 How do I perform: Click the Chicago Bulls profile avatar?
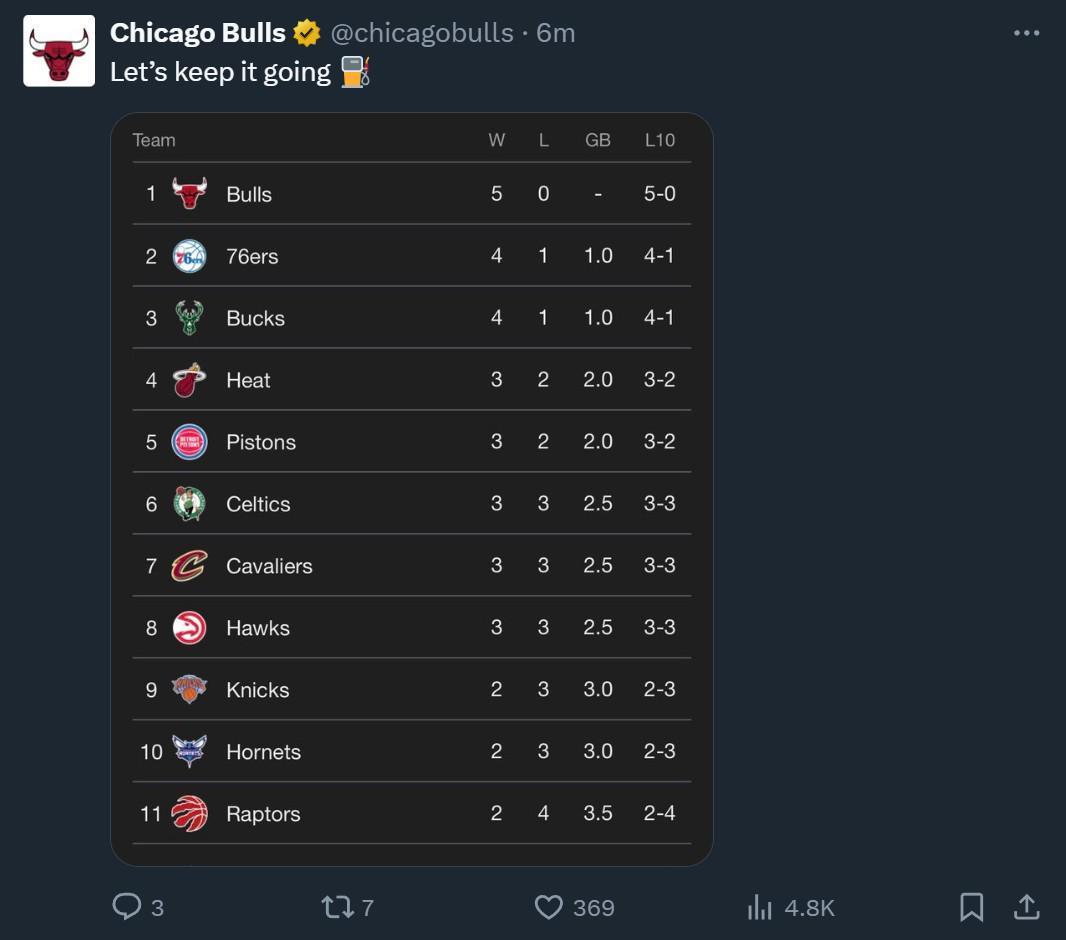click(59, 51)
